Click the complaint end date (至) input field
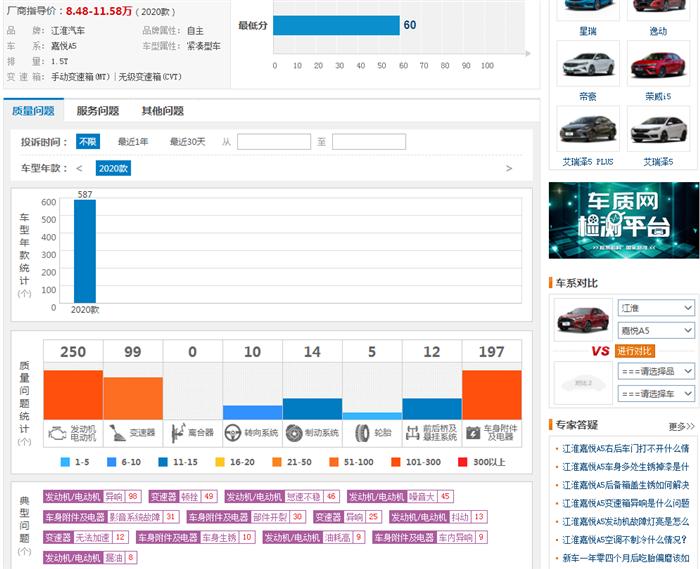The height and width of the screenshot is (569, 700). click(369, 142)
